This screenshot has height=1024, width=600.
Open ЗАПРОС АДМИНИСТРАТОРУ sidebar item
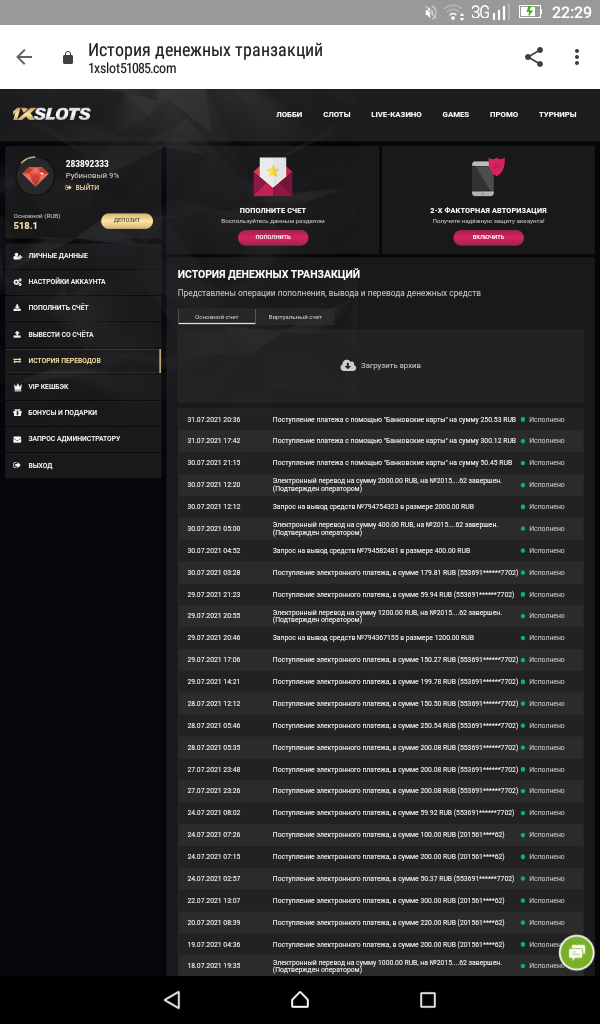[x=83, y=439]
